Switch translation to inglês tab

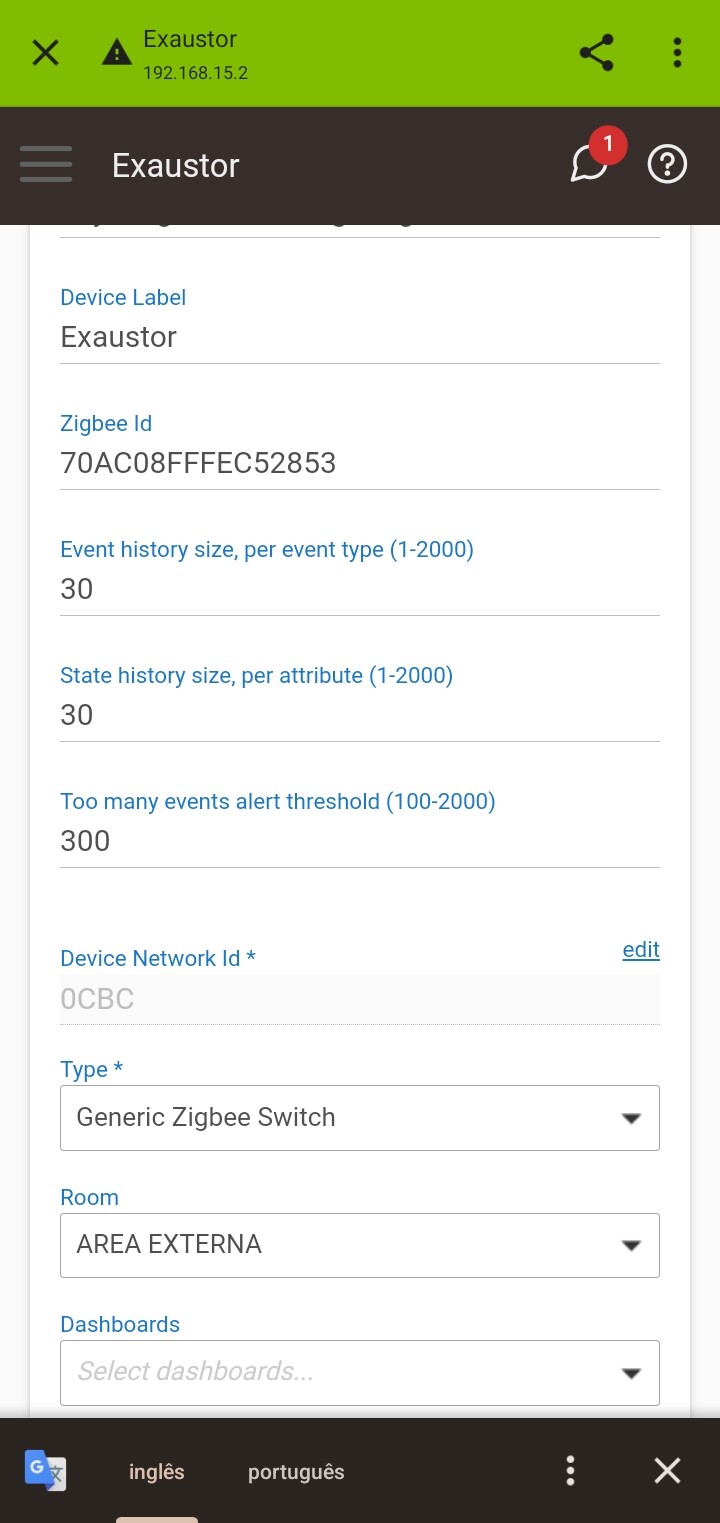coord(157,1472)
